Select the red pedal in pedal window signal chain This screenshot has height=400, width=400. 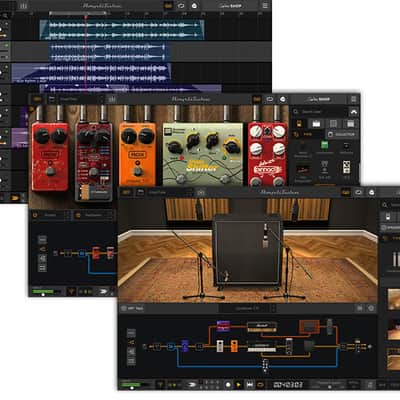(x=96, y=253)
